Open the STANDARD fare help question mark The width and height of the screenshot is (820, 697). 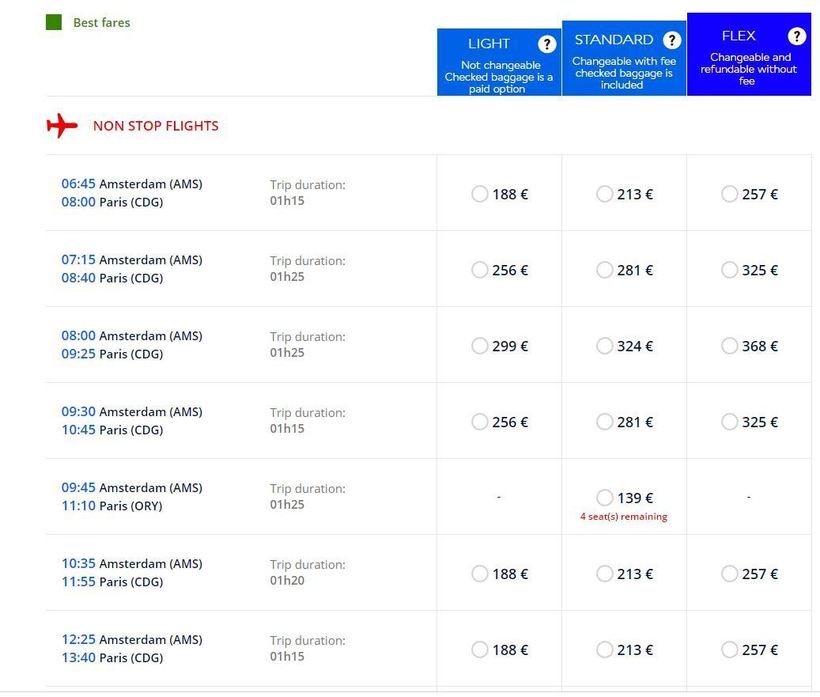[672, 40]
